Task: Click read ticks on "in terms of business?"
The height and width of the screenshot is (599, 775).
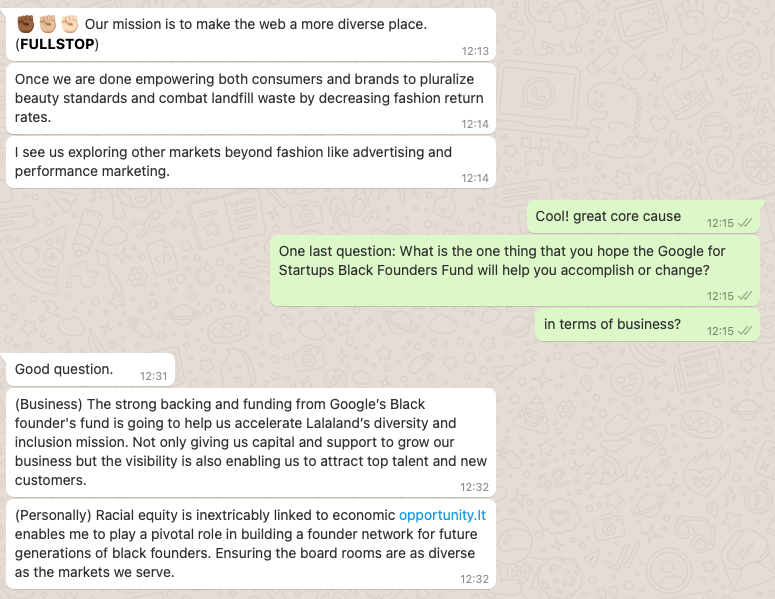Action: point(745,331)
